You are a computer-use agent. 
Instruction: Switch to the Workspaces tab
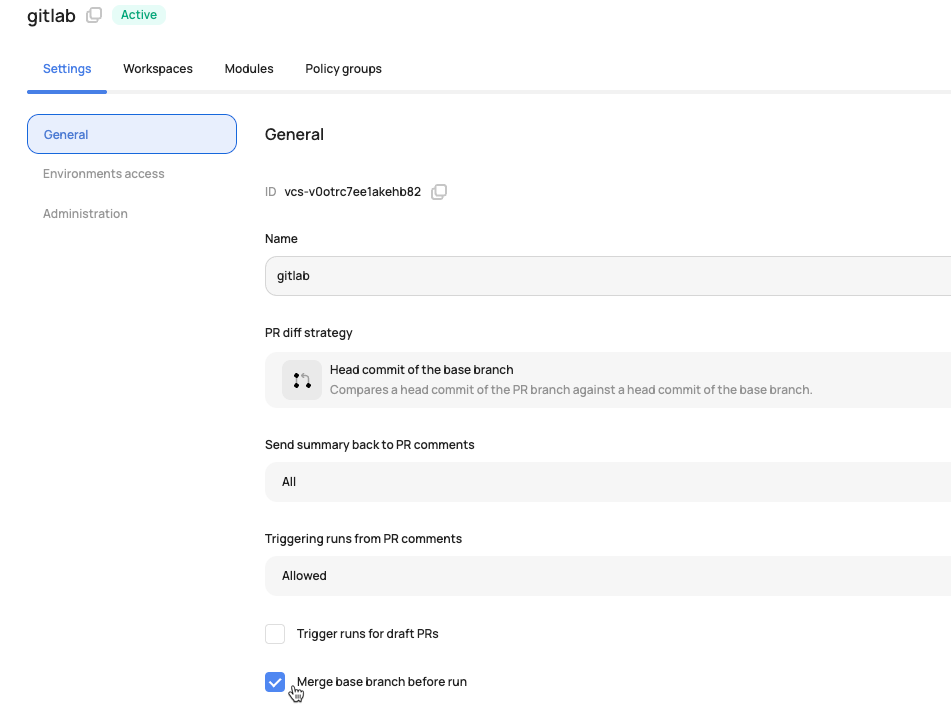[x=158, y=69]
